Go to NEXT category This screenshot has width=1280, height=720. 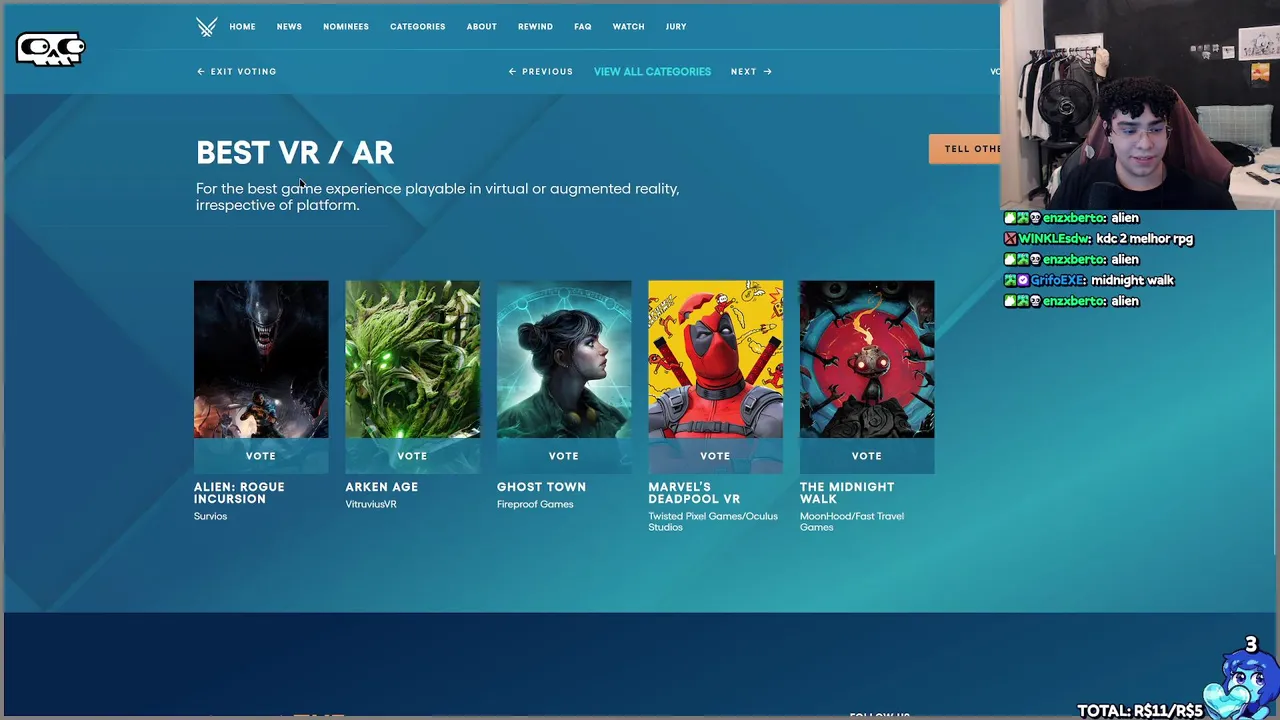[x=751, y=72]
